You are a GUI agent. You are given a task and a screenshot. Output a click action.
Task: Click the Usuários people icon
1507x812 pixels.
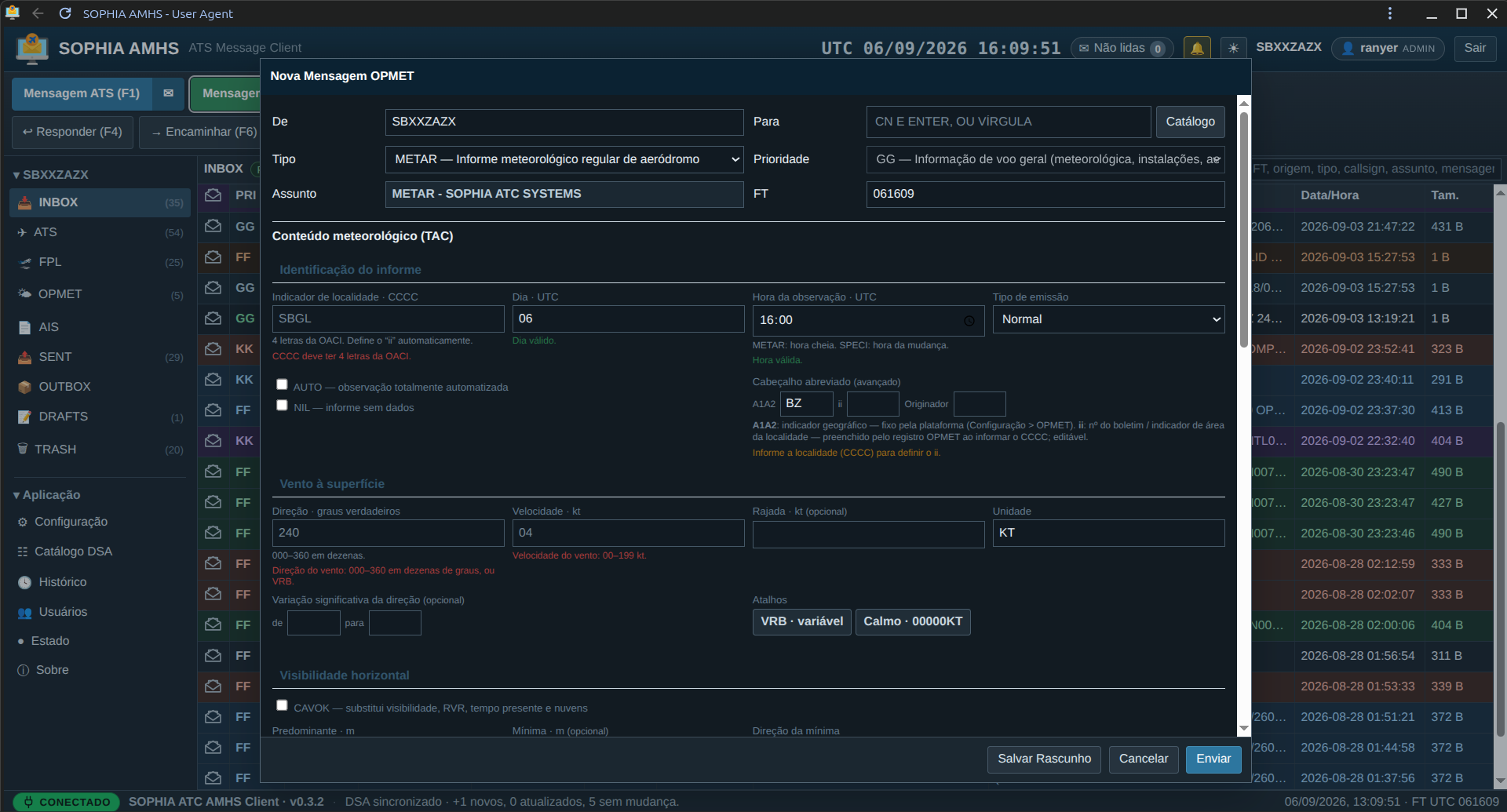pos(24,612)
